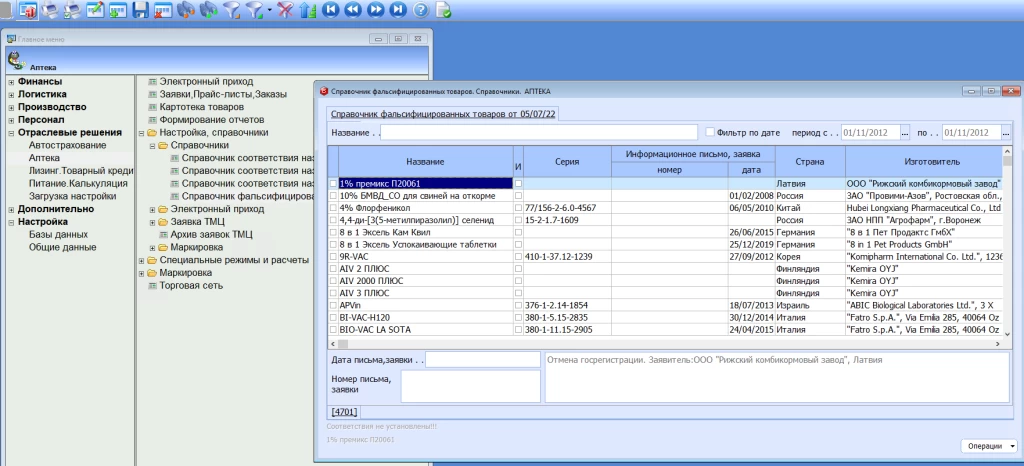
Task: Click the binoculars icon with green dot
Action: click(x=208, y=9)
